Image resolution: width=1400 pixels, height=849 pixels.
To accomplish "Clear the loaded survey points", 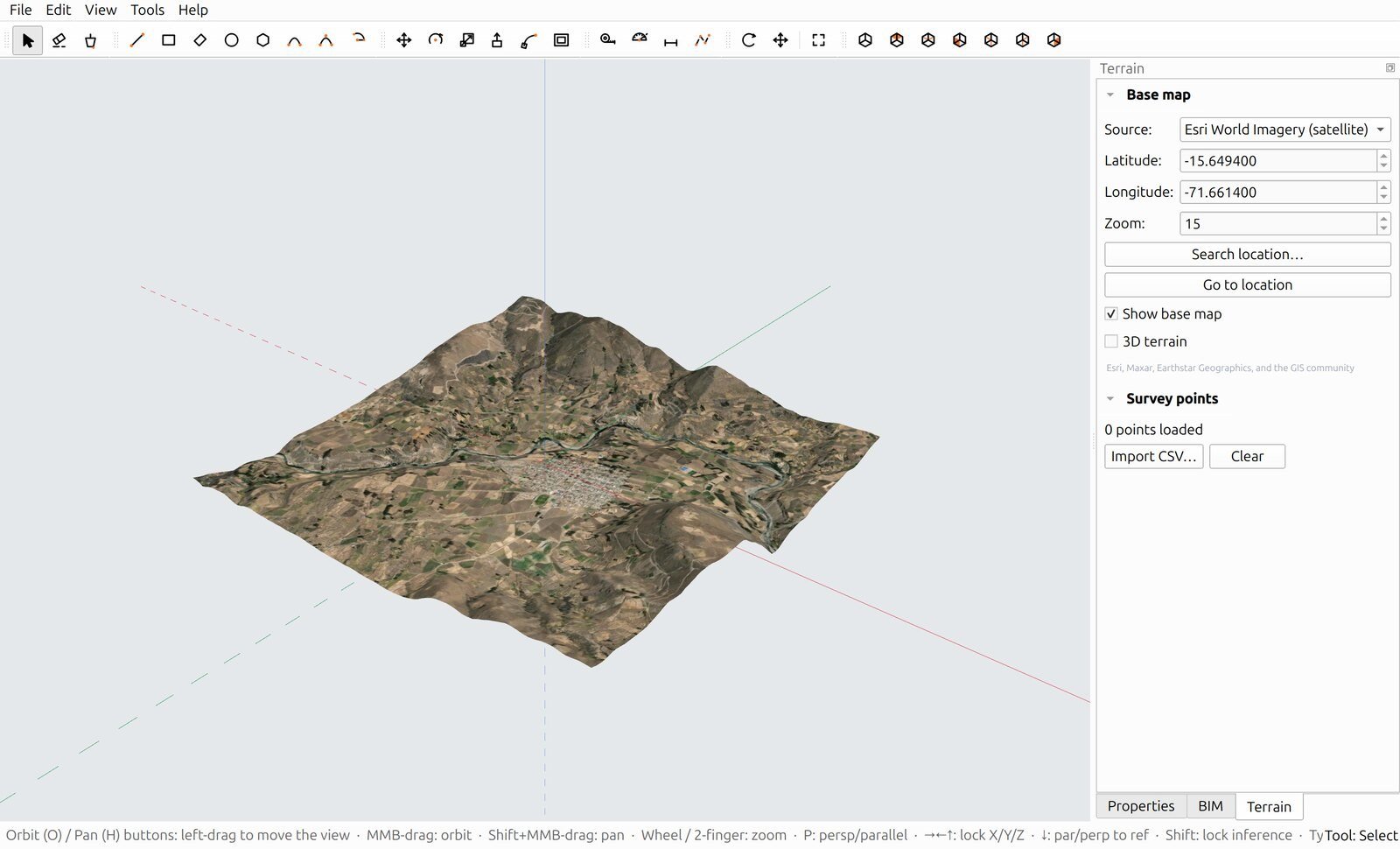I will [1247, 456].
